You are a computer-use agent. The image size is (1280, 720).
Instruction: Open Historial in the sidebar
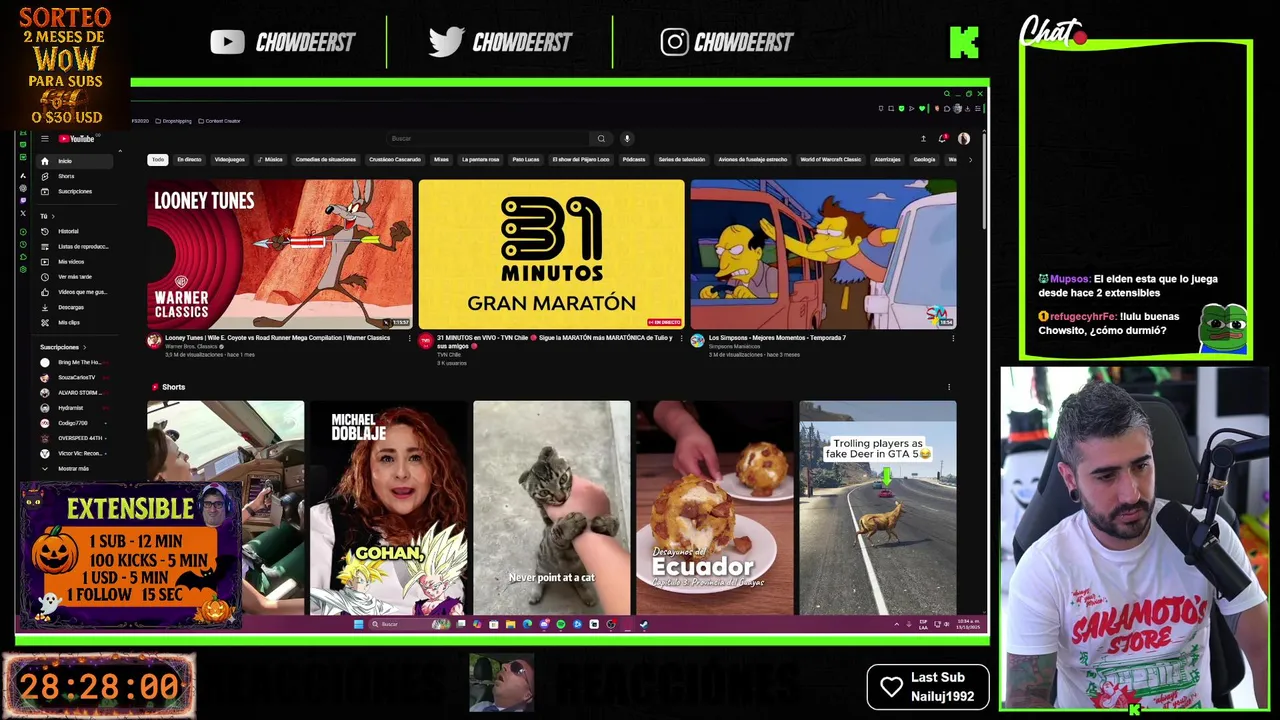pyautogui.click(x=75, y=231)
